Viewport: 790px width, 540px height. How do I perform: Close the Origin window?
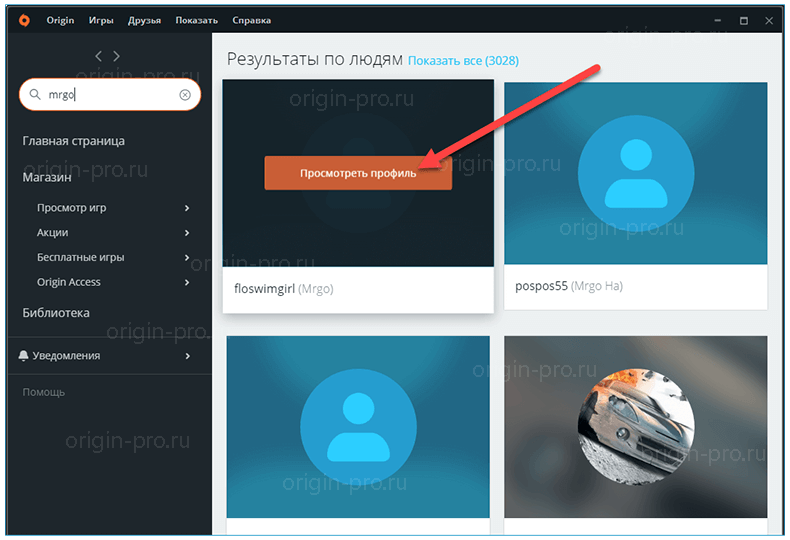[769, 21]
